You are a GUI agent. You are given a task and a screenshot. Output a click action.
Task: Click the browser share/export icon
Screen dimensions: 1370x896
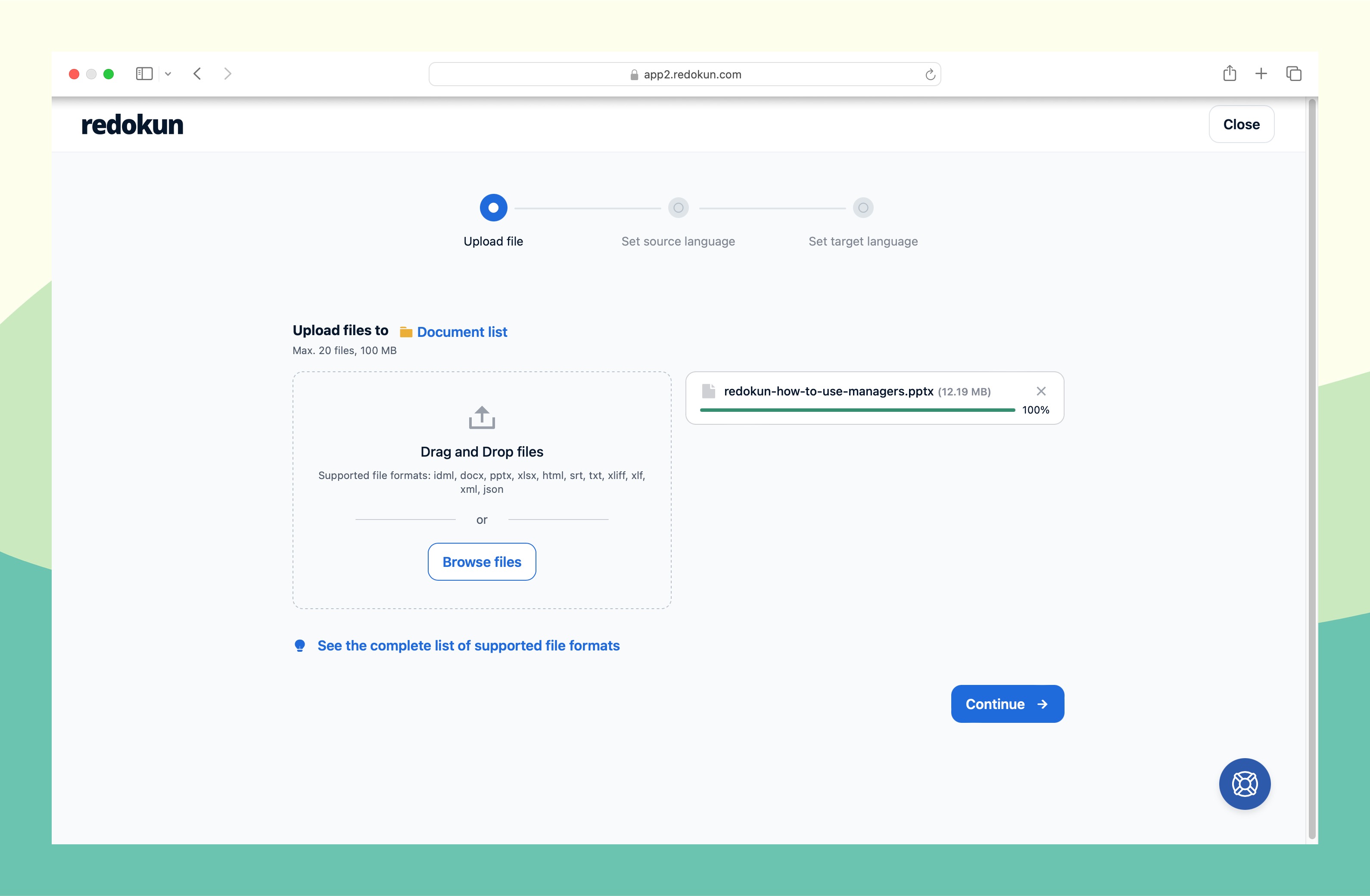click(1228, 72)
